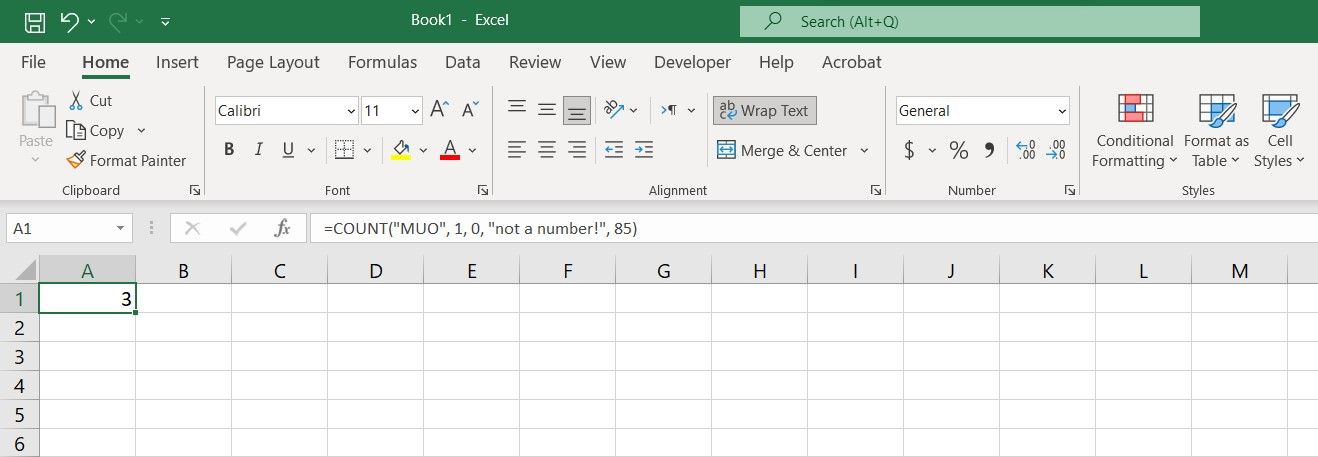This screenshot has width=1318, height=457.
Task: Open File menu
Action: click(33, 62)
